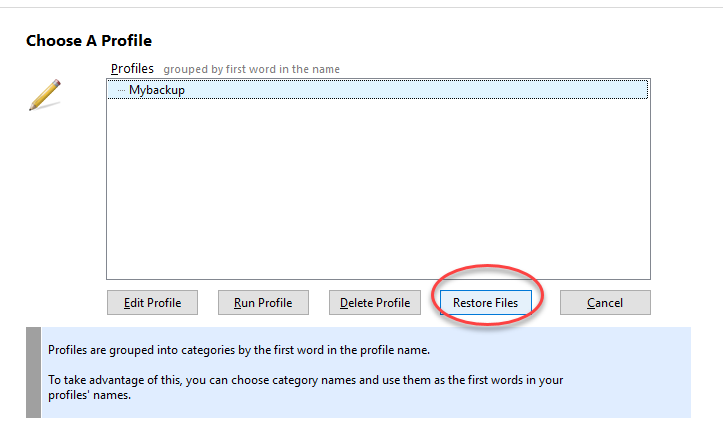Click the 'Profiles are grouped into categories' sentence
This screenshot has height=440, width=723.
[239, 350]
